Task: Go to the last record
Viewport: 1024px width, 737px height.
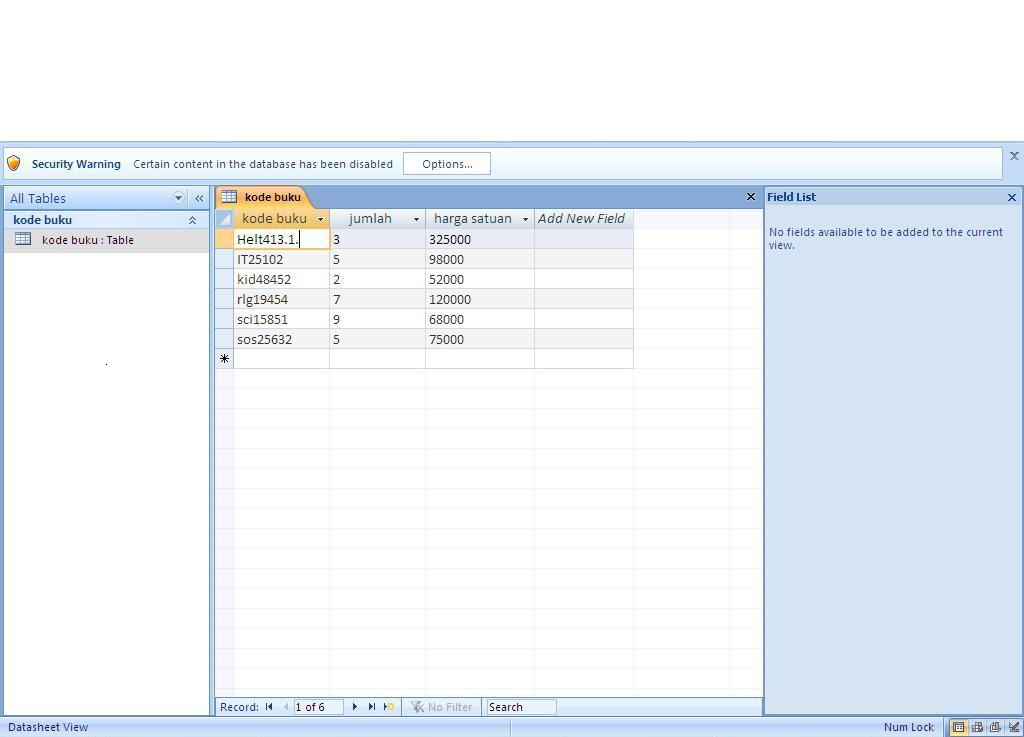Action: (372, 707)
